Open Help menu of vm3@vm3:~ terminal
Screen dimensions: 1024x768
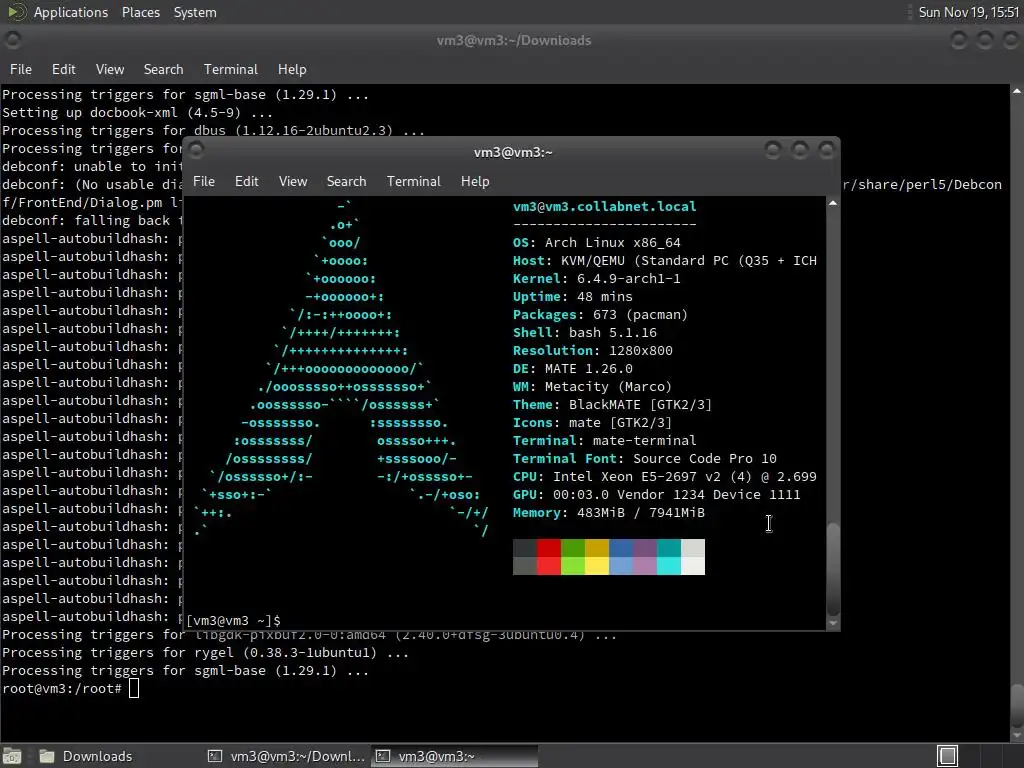point(475,182)
